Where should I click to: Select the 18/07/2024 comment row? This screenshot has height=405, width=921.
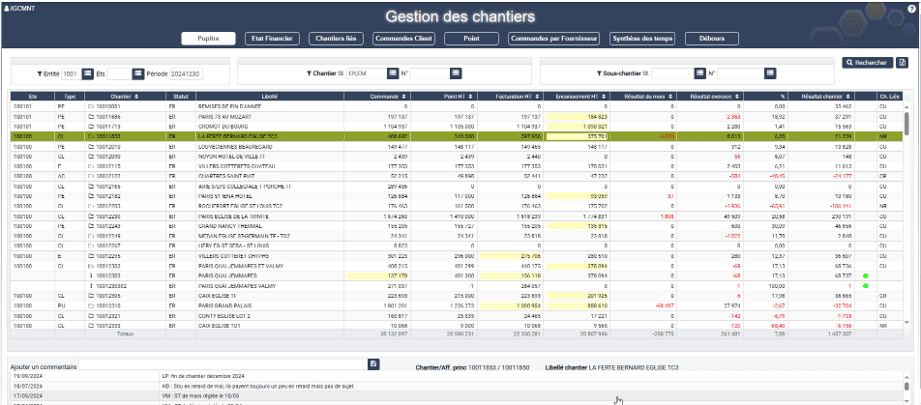point(456,386)
